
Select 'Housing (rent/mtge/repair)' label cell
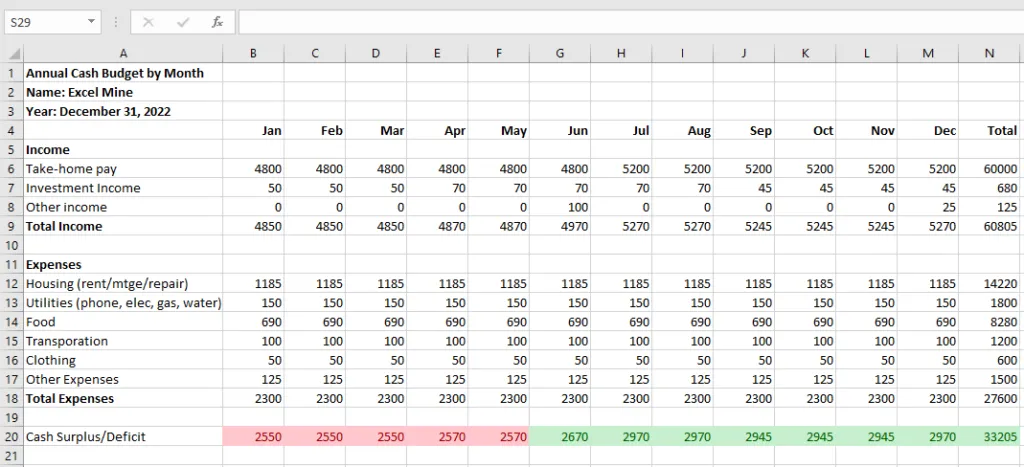123,284
